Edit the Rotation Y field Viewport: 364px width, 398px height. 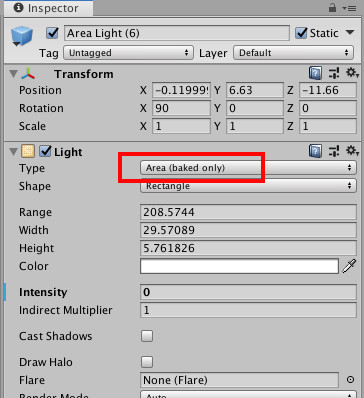click(255, 108)
